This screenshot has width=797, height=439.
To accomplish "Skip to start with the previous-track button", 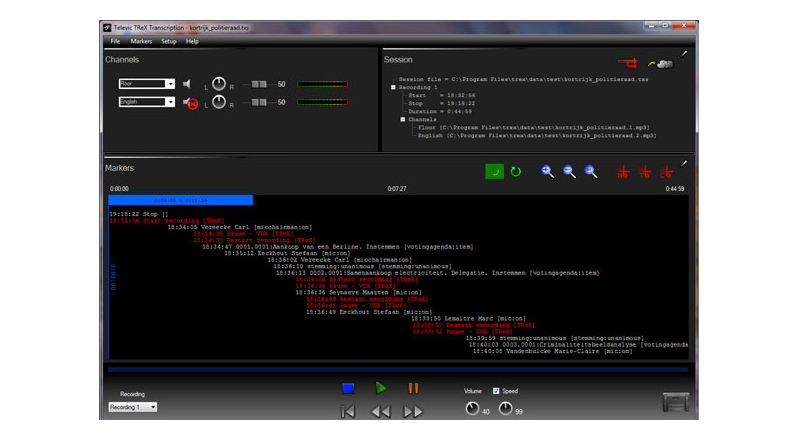I will click(x=348, y=411).
